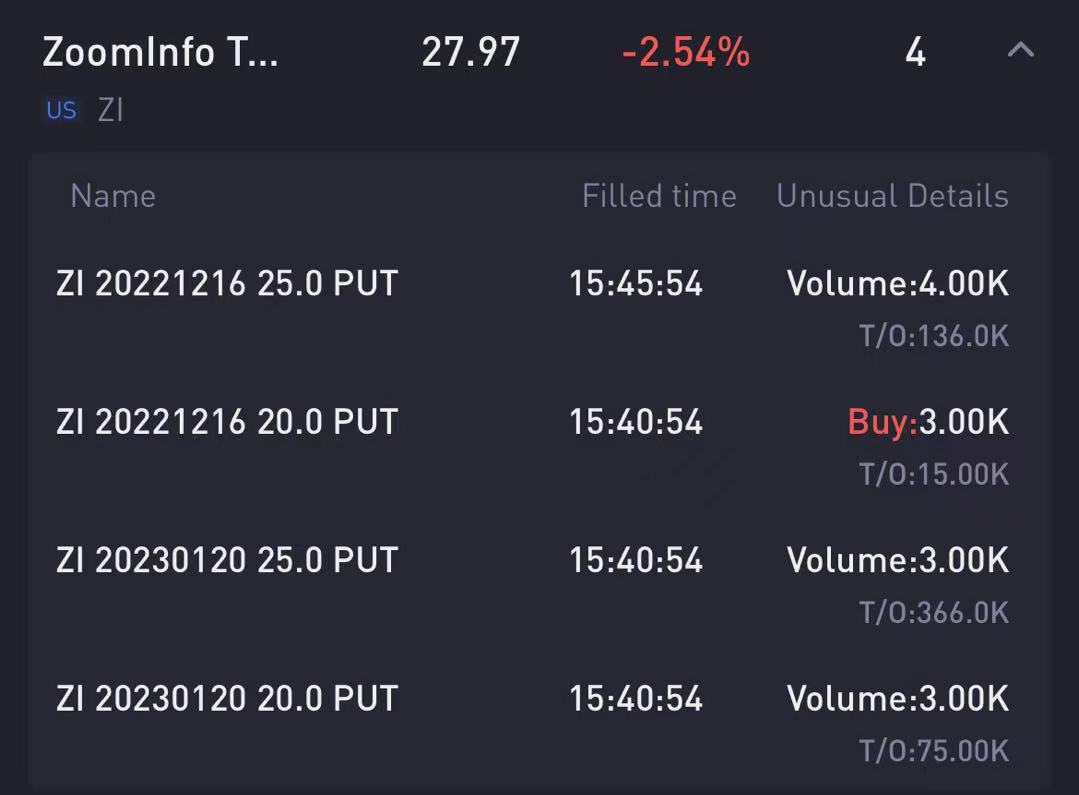Click the 15:45:54 filled time
The height and width of the screenshot is (795, 1079).
[636, 284]
